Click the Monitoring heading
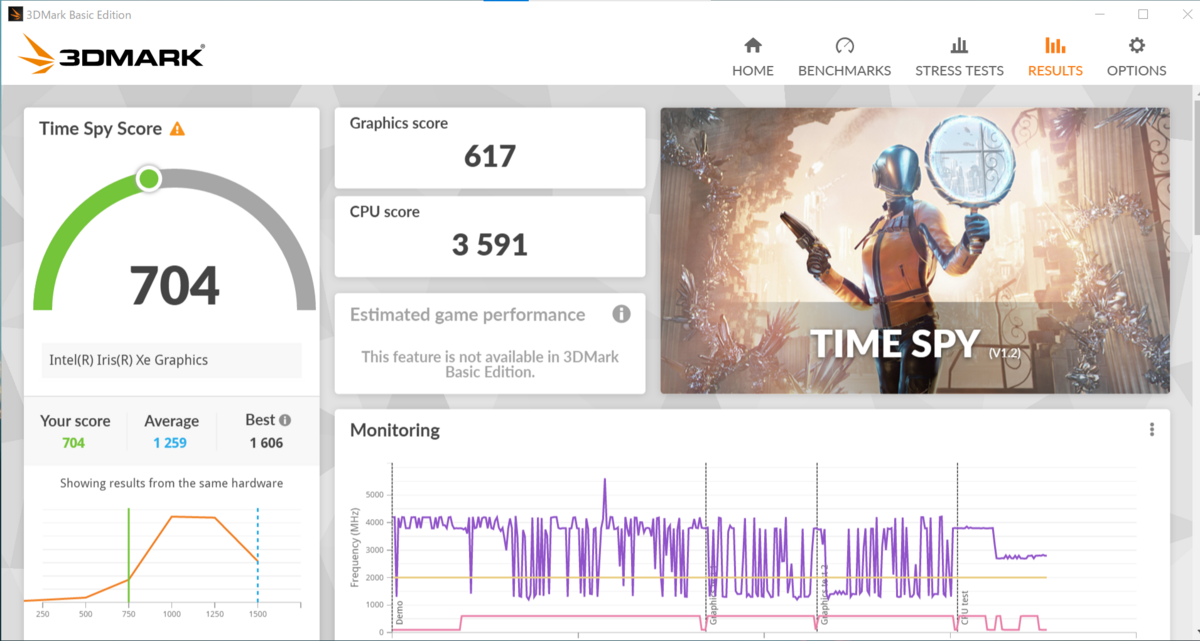The image size is (1200, 641). (395, 431)
